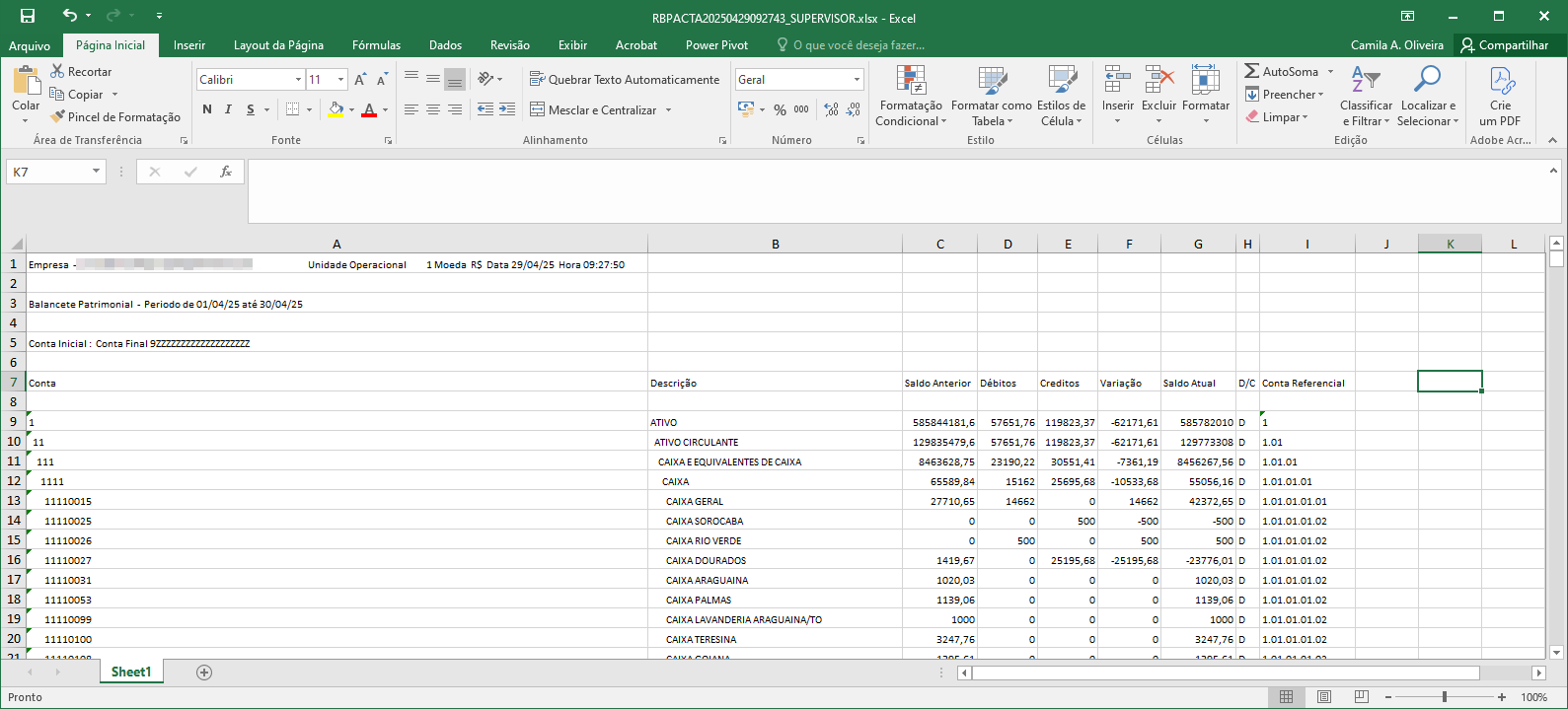Open Localizar e Selecionar magnifier
The image size is (1568, 709).
(x=1427, y=79)
